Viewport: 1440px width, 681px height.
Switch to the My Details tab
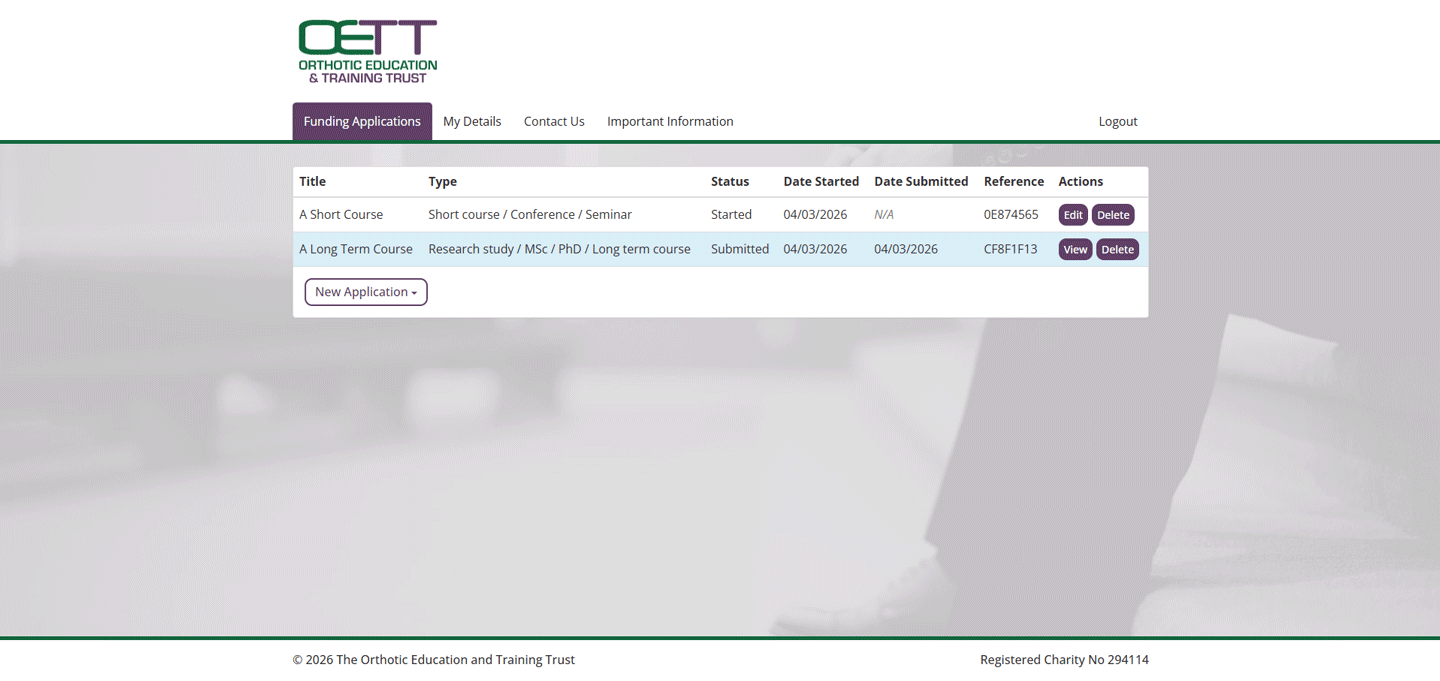pos(472,121)
